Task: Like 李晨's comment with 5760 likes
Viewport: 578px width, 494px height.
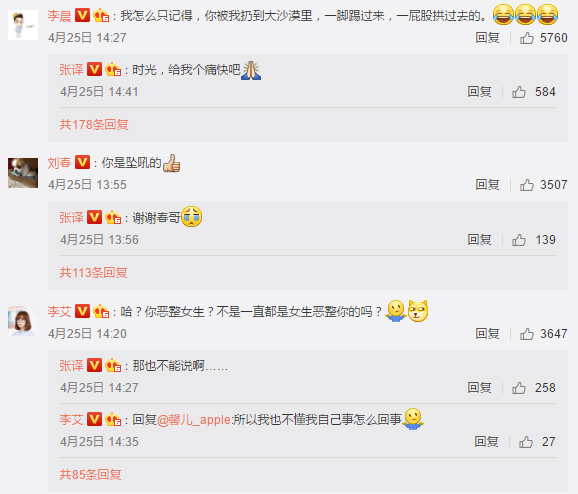Action: tap(527, 38)
